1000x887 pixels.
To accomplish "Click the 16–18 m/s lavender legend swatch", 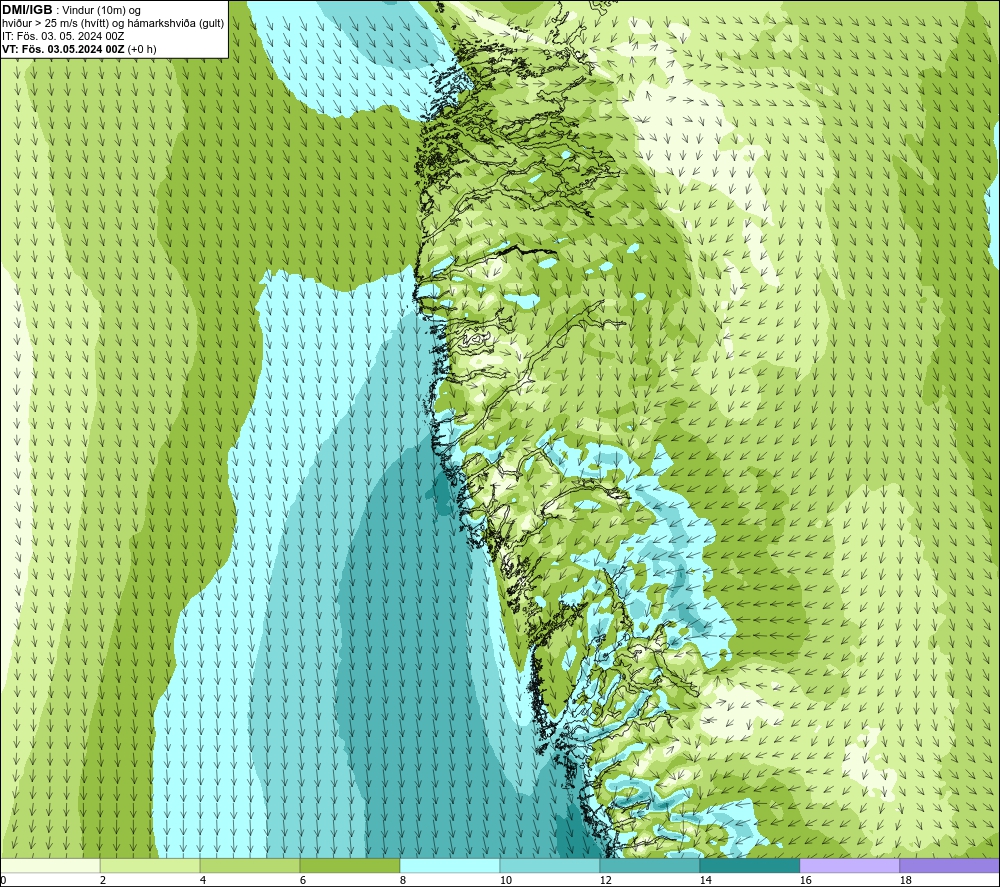I will [x=849, y=865].
